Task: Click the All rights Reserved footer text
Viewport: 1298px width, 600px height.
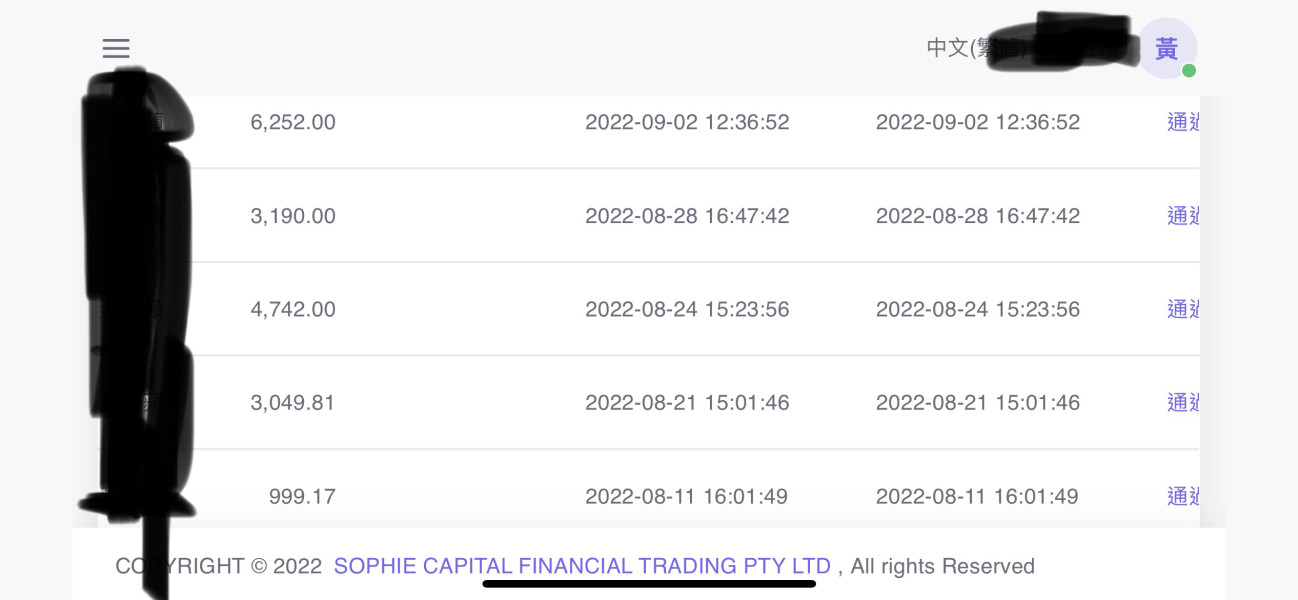Action: pyautogui.click(x=942, y=566)
